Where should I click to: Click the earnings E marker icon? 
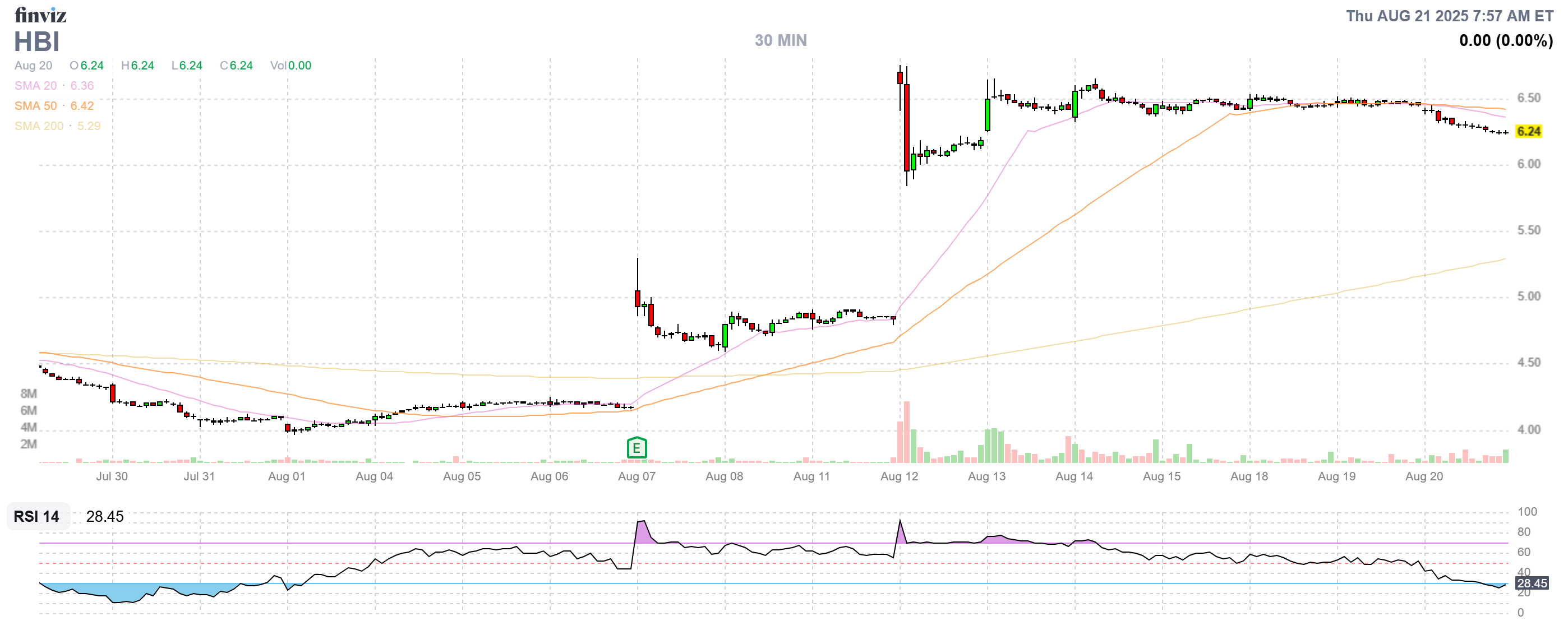click(x=636, y=448)
